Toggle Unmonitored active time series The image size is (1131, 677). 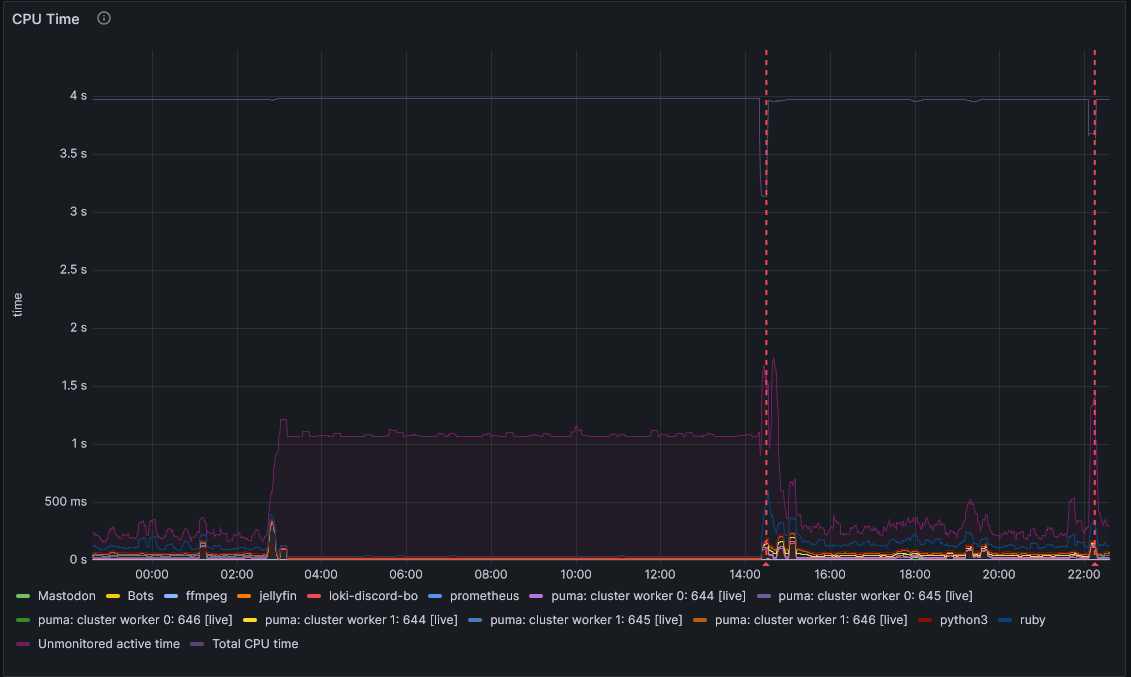[x=109, y=644]
